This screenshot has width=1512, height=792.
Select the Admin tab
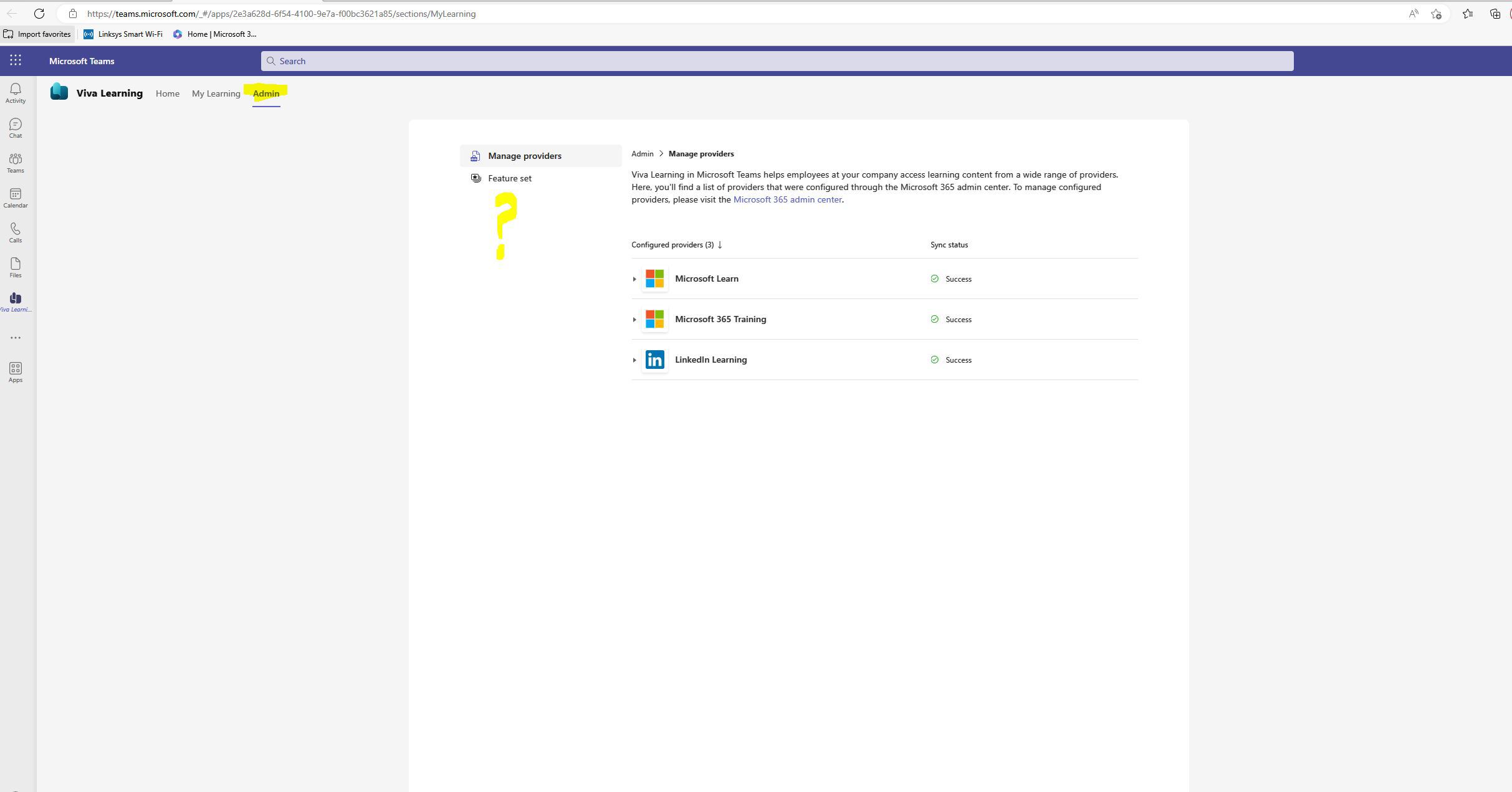pyautogui.click(x=266, y=93)
